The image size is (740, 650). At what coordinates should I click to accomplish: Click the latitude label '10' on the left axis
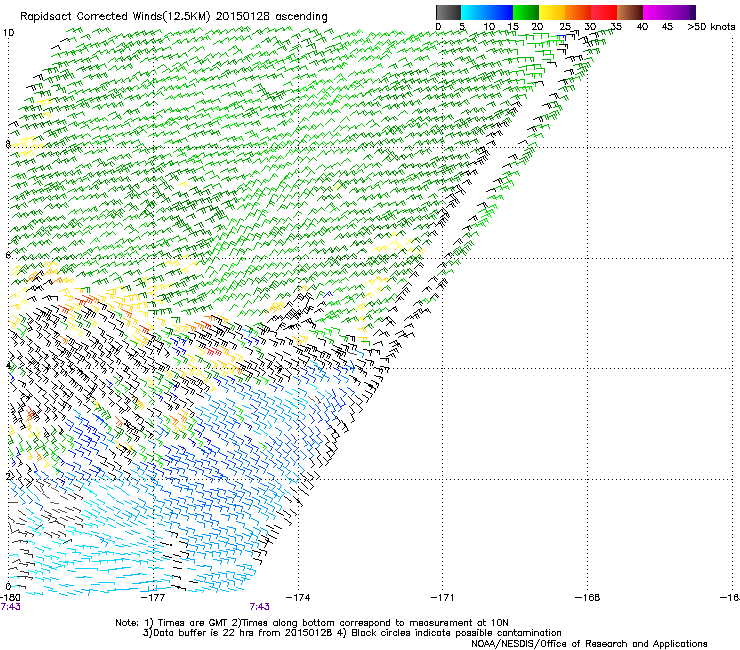8,33
